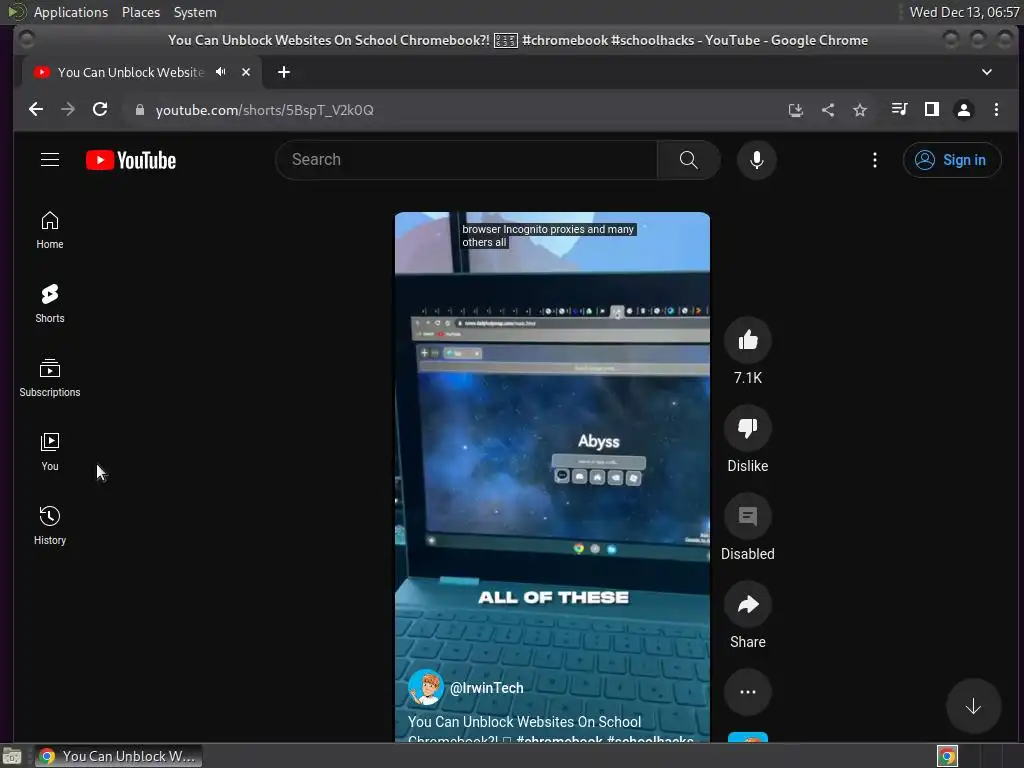Select the You Can Unblock Websites tab
The image size is (1024, 768).
pyautogui.click(x=142, y=72)
